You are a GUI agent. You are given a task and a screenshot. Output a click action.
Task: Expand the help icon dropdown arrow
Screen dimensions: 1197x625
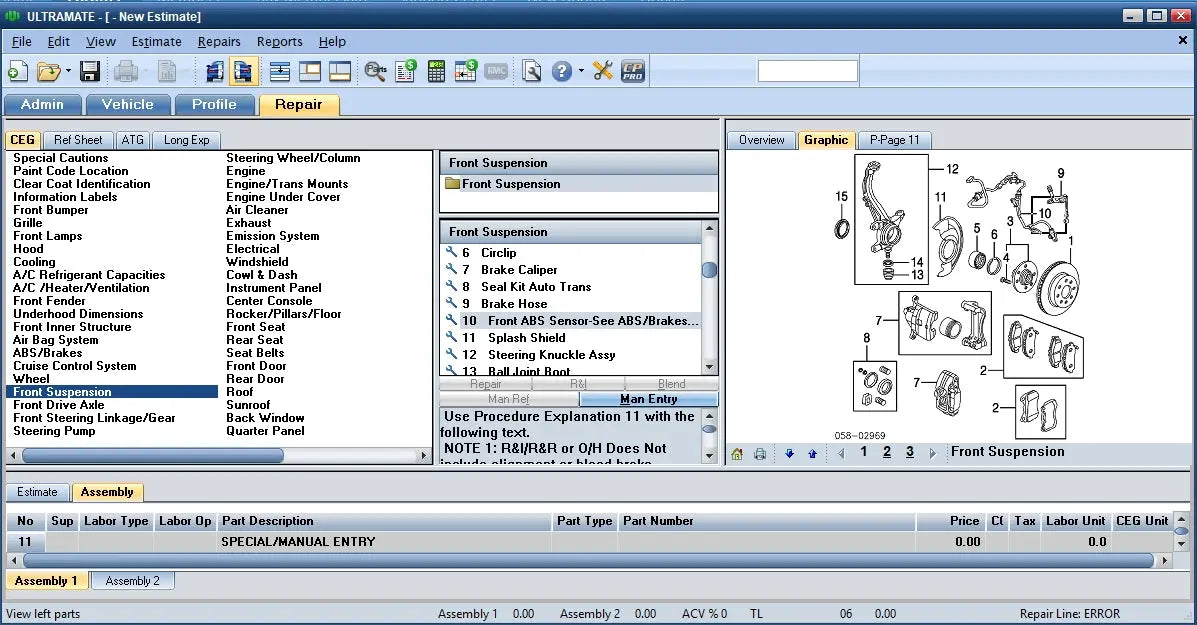tap(581, 71)
